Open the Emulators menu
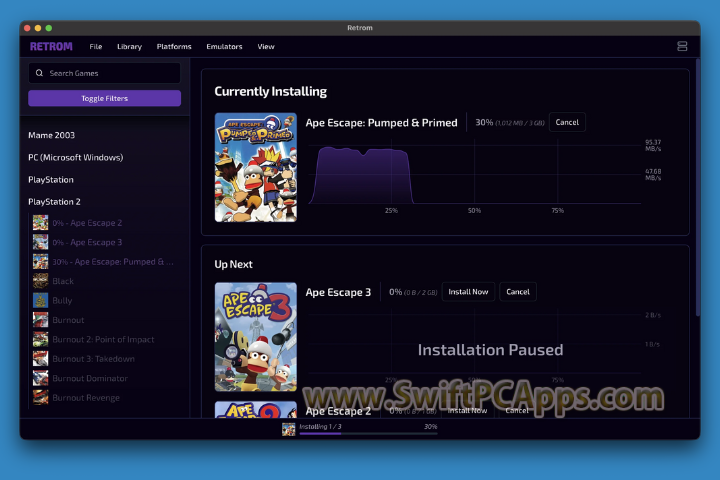720x480 pixels. pos(224,46)
